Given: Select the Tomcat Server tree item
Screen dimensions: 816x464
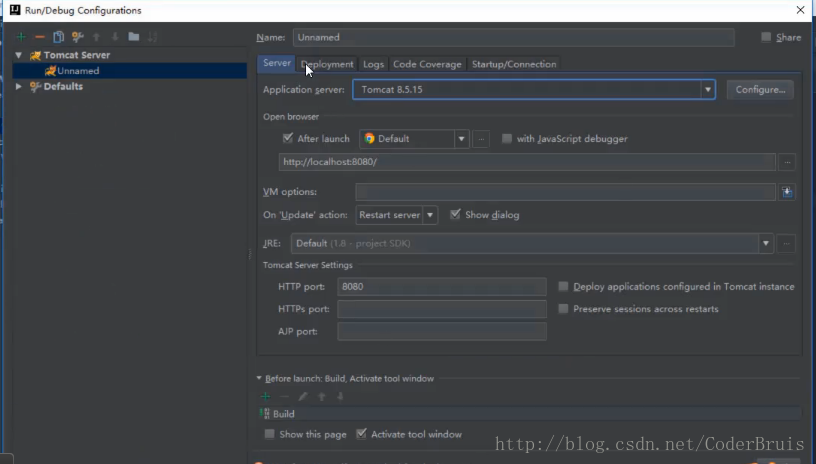Looking at the screenshot, I should [x=77, y=55].
